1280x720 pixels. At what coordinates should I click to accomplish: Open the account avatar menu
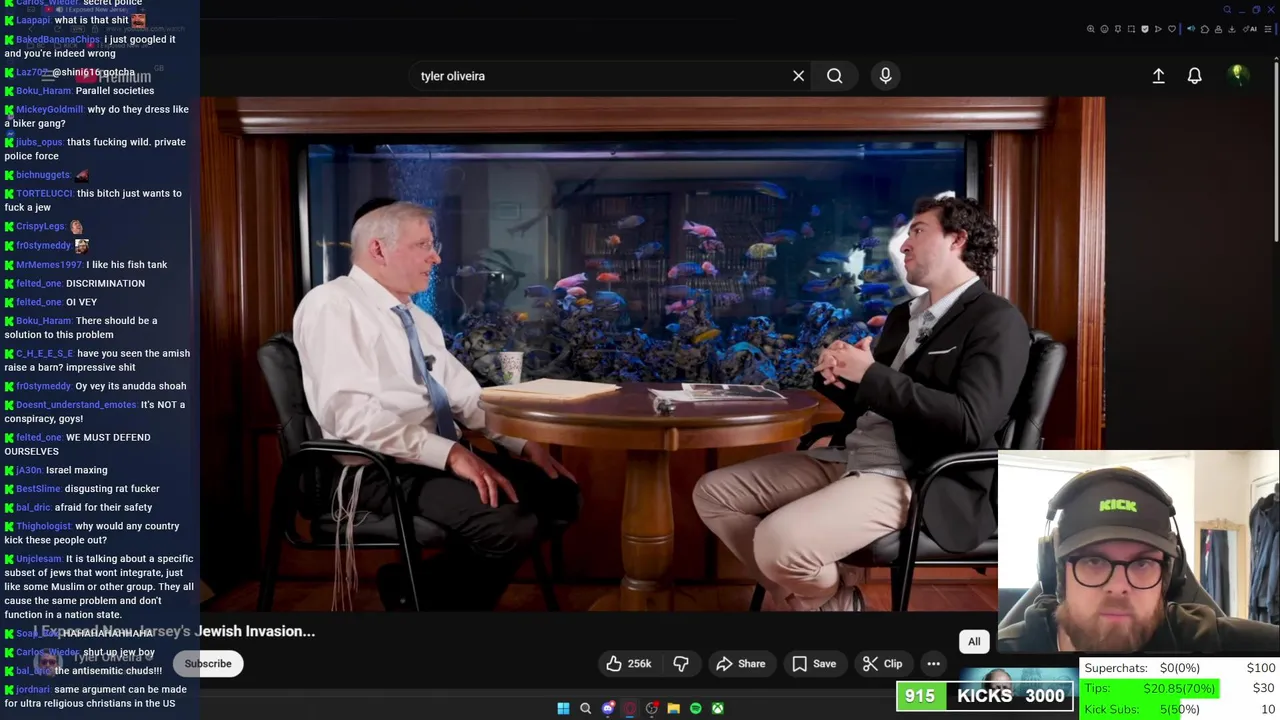[1238, 75]
